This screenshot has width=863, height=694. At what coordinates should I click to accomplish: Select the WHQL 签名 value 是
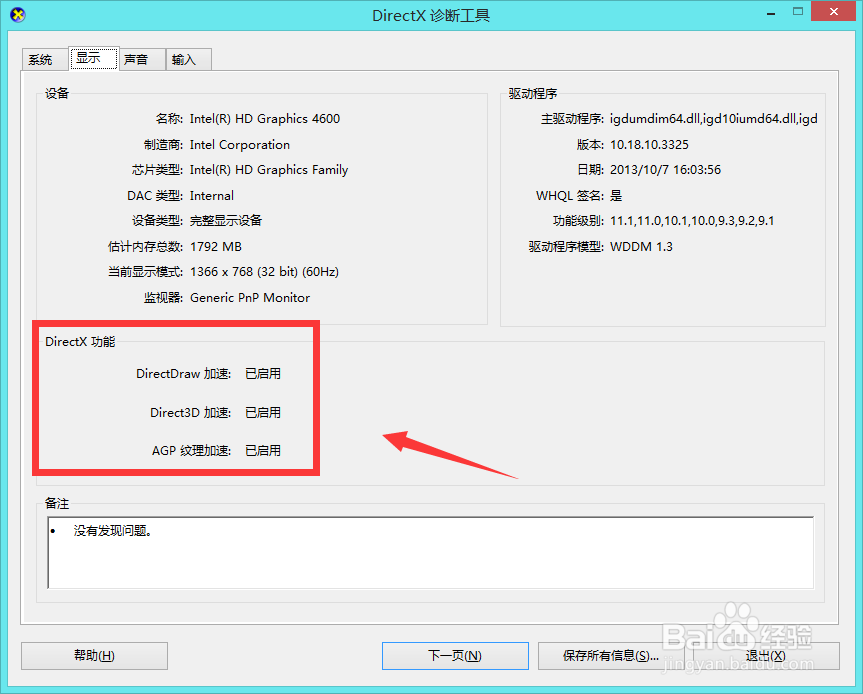point(615,195)
